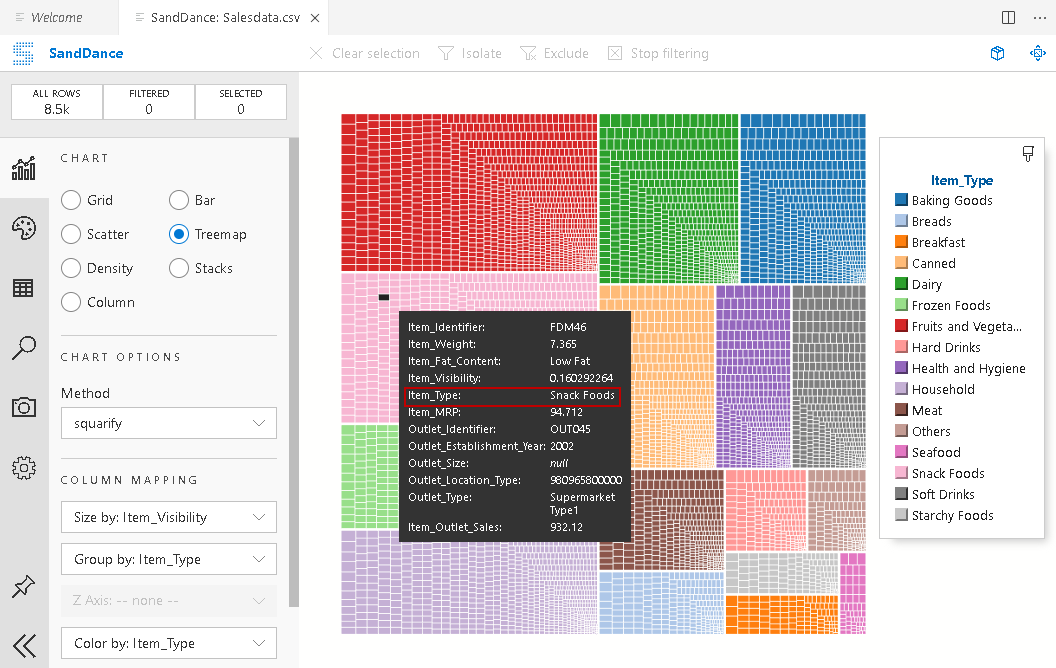The height and width of the screenshot is (668, 1056).
Task: Toggle the 3D cube view icon
Action: point(997,53)
